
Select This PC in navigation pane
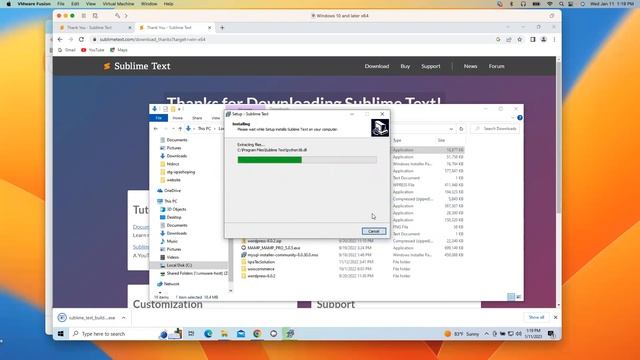167,201
